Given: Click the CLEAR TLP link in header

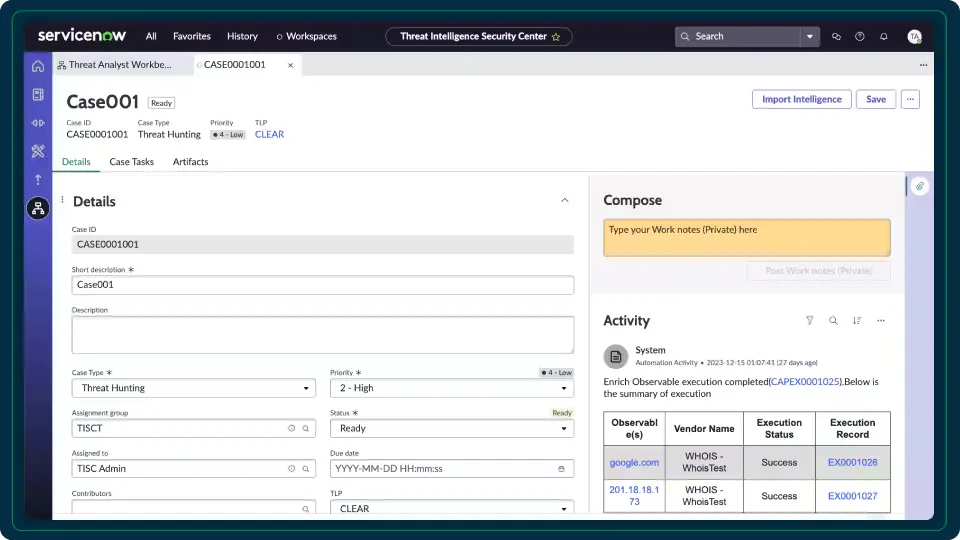Looking at the screenshot, I should (269, 135).
